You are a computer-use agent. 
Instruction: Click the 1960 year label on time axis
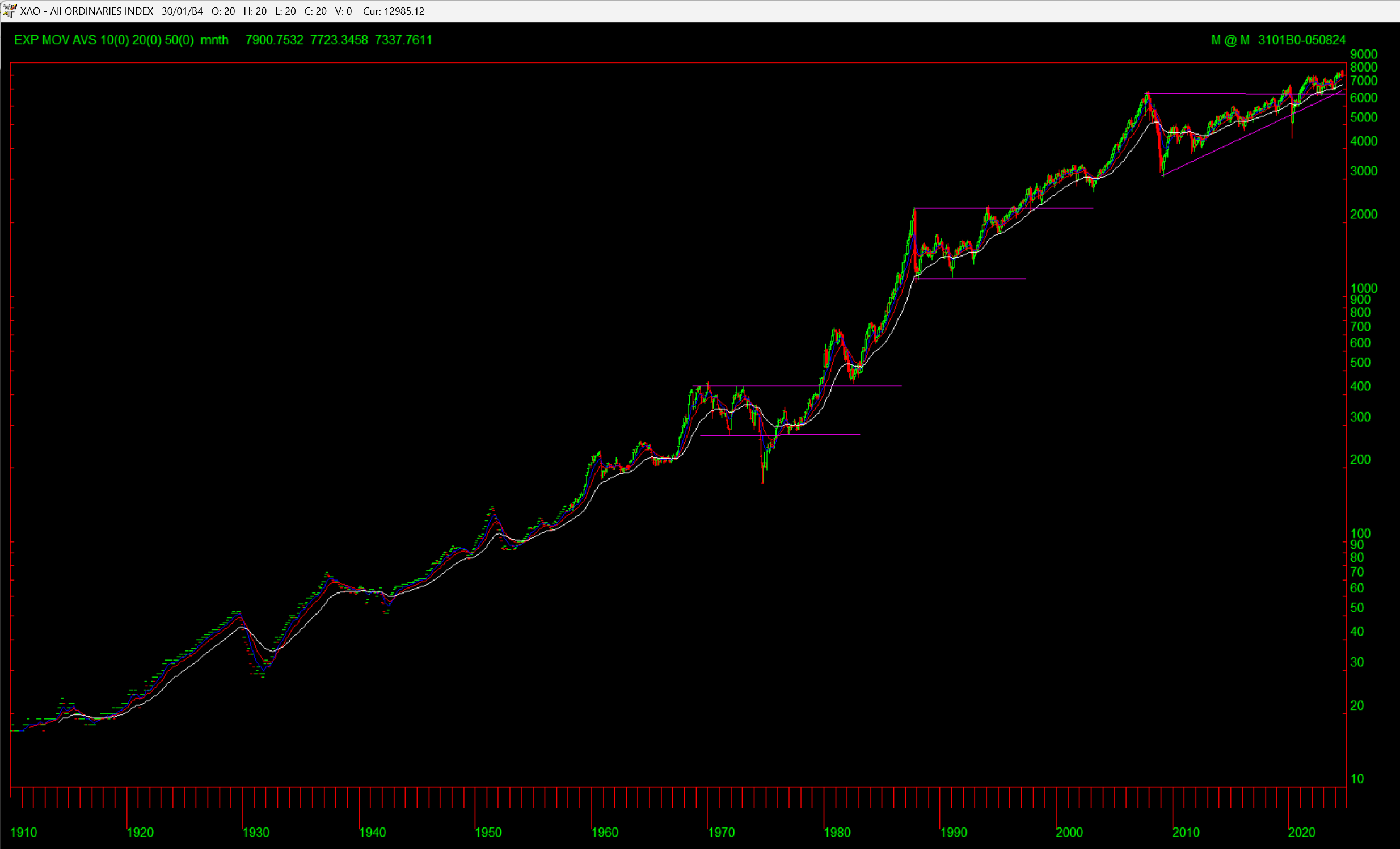pyautogui.click(x=605, y=833)
